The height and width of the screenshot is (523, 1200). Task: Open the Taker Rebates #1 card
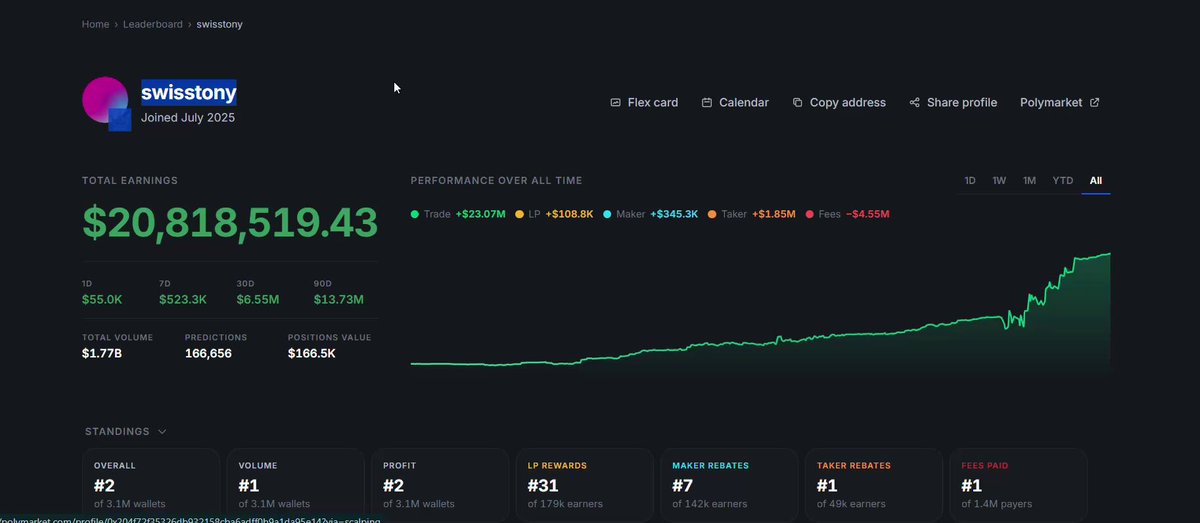(x=874, y=485)
